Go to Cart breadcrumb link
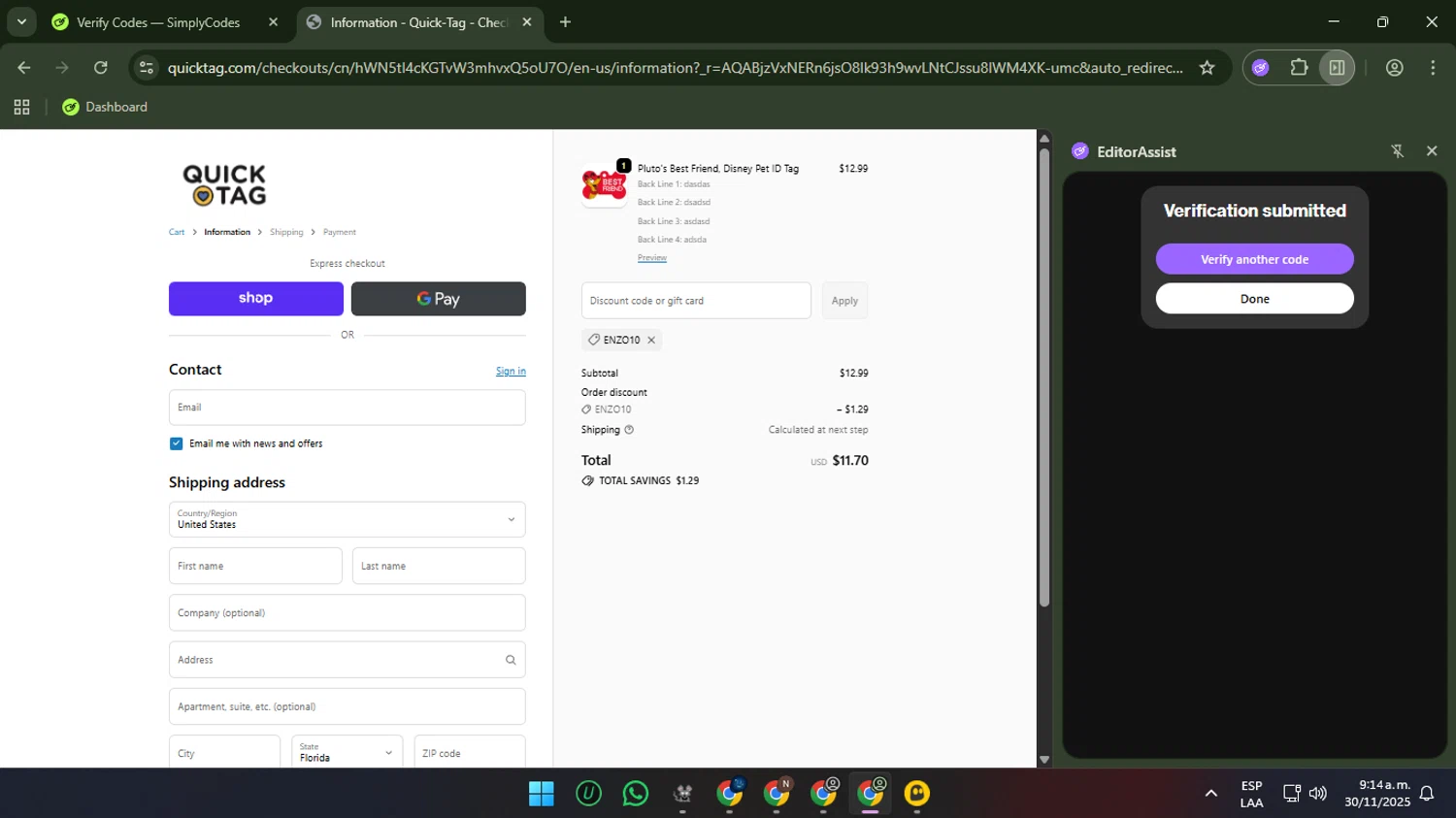Image resolution: width=1456 pixels, height=818 pixels. coord(177,232)
